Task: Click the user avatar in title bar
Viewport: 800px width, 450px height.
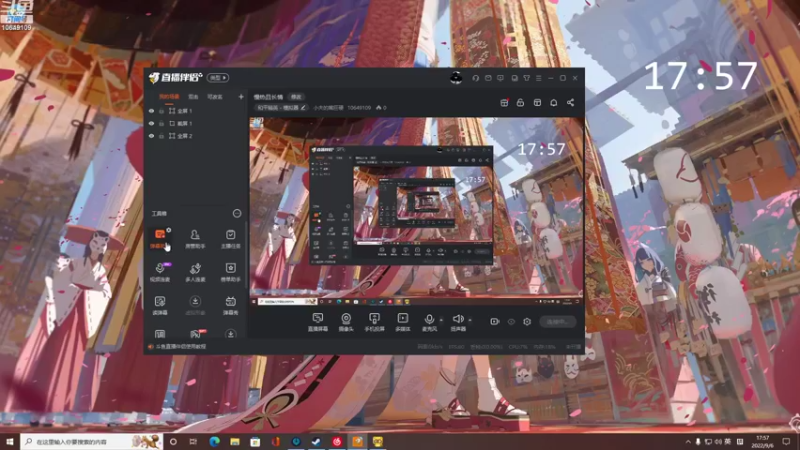Action: [456, 78]
